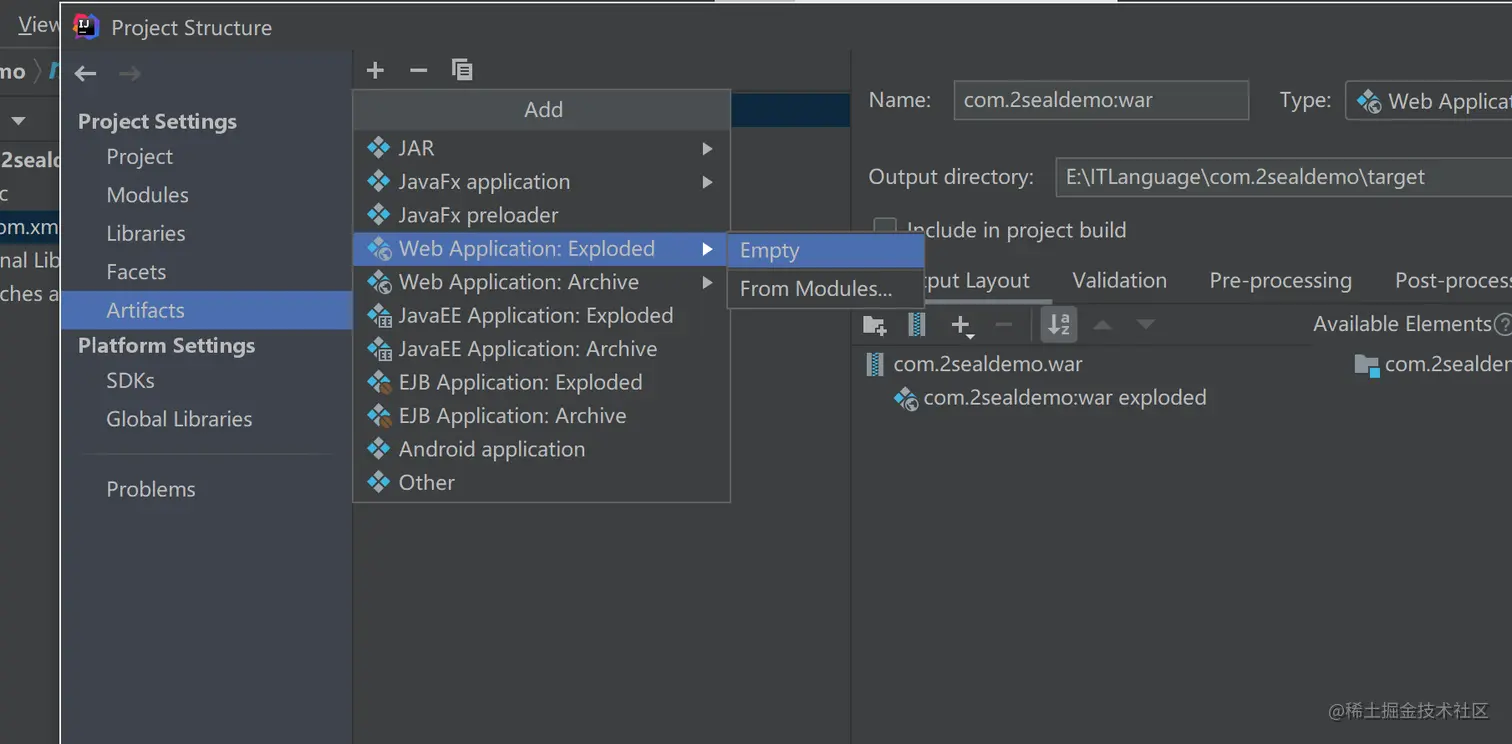The height and width of the screenshot is (744, 1512).
Task: Open Global Libraries settings page
Action: (x=179, y=419)
